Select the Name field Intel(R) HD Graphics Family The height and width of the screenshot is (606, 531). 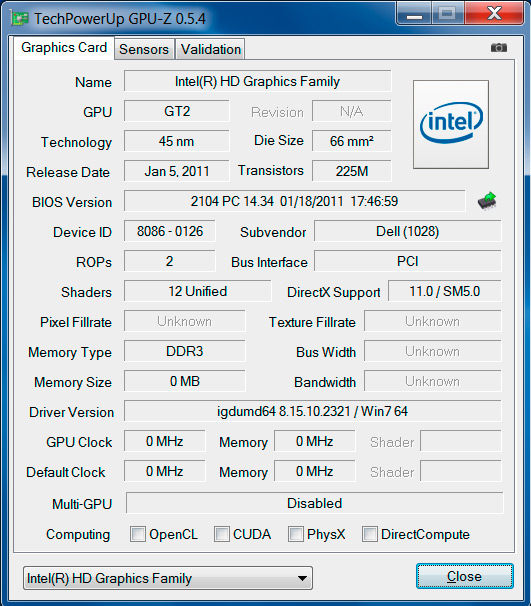[x=257, y=81]
